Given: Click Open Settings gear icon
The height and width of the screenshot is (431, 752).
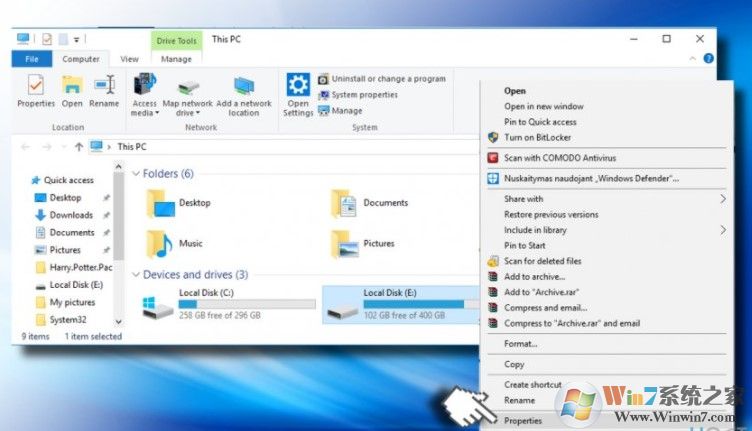Looking at the screenshot, I should [298, 93].
